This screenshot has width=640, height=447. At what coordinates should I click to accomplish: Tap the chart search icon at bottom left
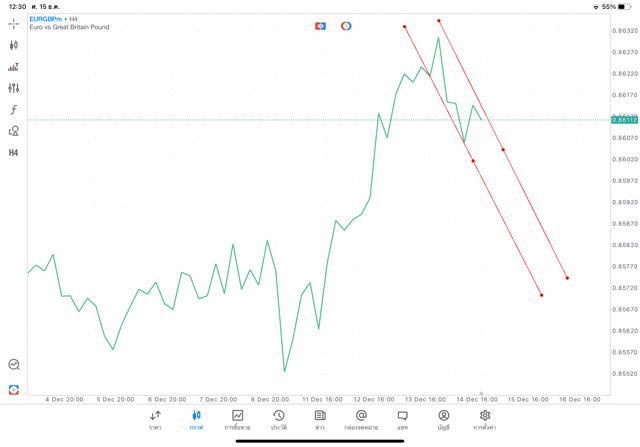(13, 365)
